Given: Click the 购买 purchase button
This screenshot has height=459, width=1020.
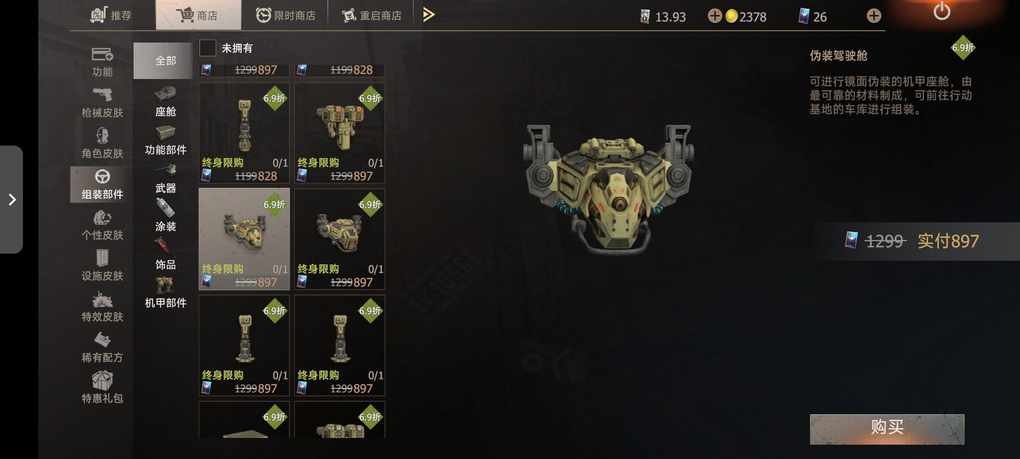Looking at the screenshot, I should point(887,429).
